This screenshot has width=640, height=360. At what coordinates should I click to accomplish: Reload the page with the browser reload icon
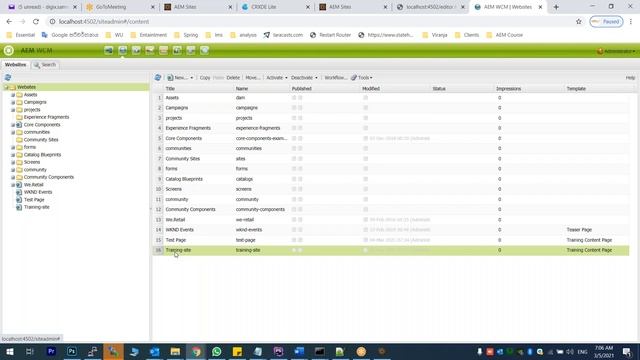point(36,22)
